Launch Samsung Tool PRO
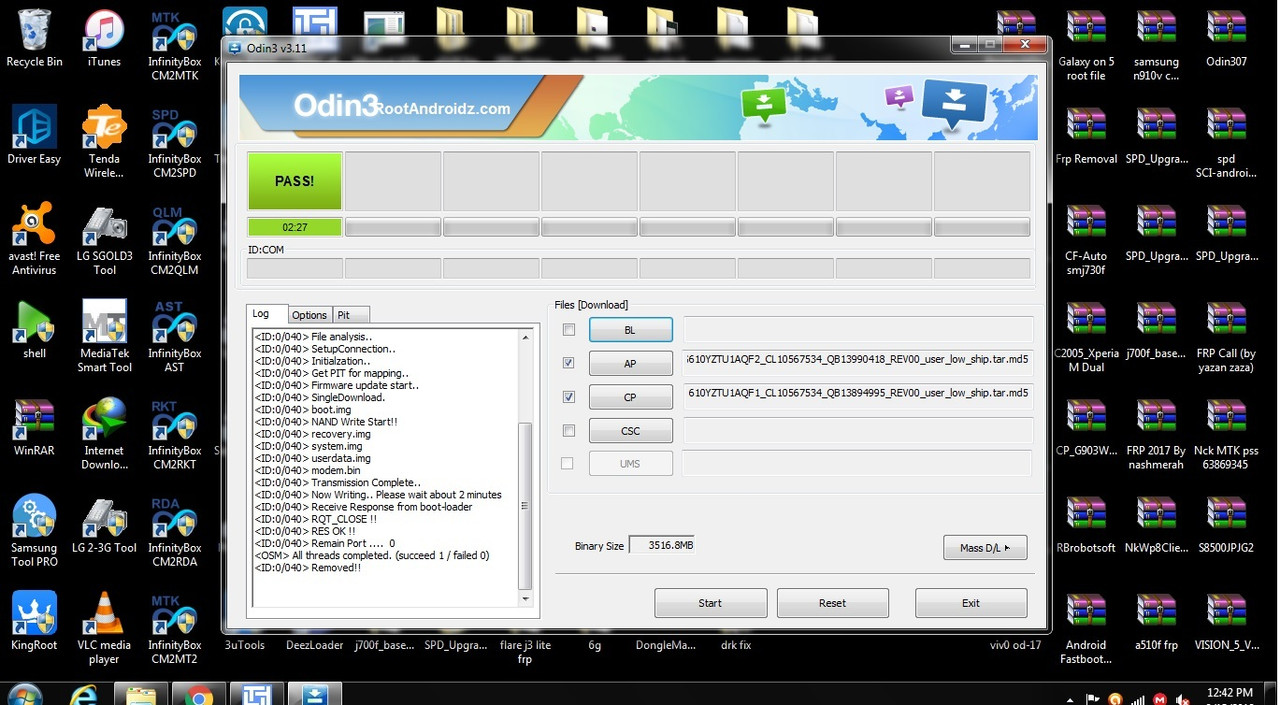The width and height of the screenshot is (1280, 705). click(34, 531)
